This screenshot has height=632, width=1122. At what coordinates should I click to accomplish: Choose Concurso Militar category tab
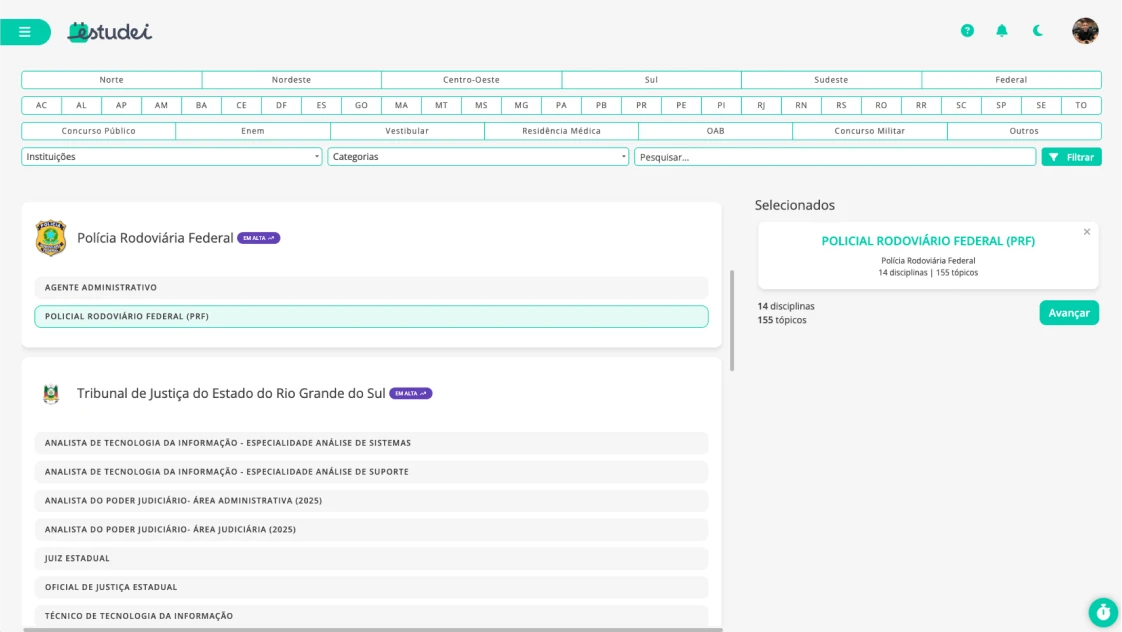pos(870,131)
